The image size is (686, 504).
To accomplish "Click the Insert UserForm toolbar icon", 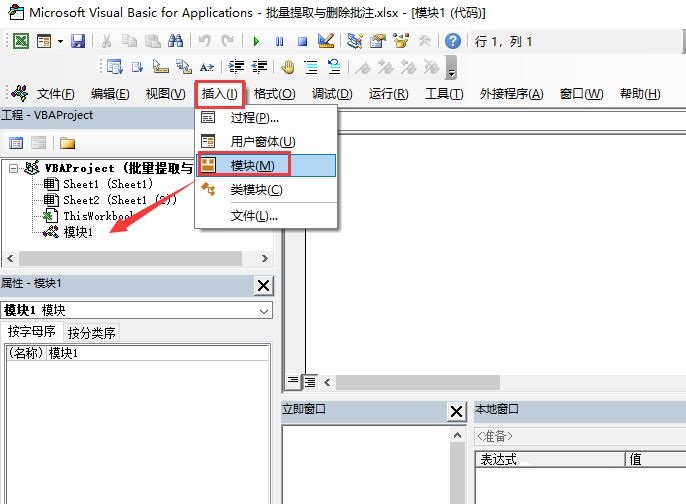I will coord(44,41).
